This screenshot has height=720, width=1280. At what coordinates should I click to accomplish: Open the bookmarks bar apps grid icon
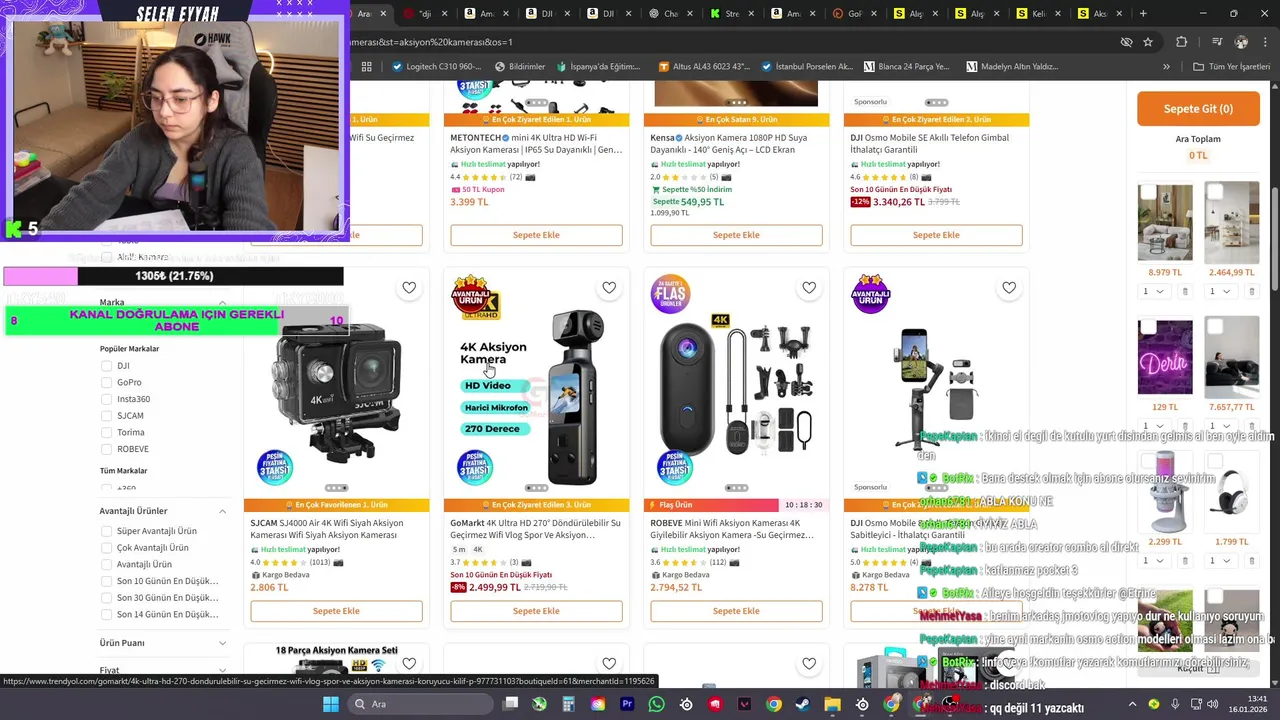(367, 67)
